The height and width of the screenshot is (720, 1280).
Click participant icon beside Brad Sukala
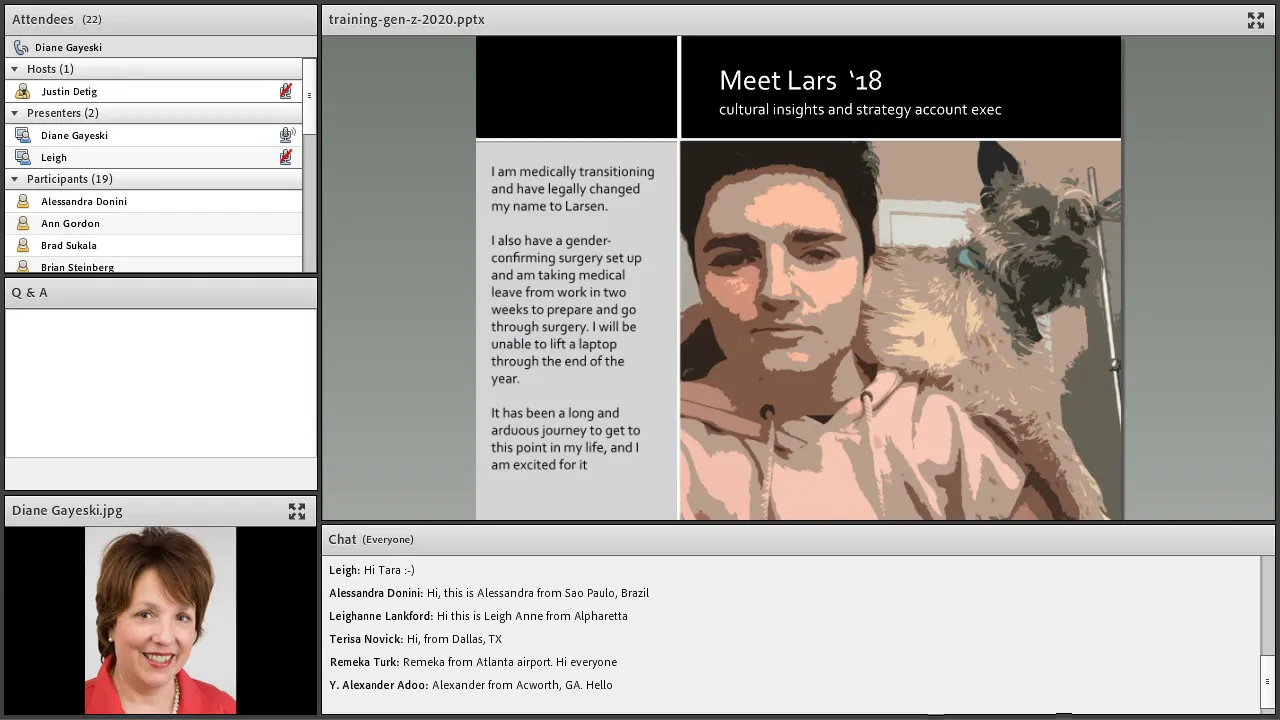pos(23,245)
